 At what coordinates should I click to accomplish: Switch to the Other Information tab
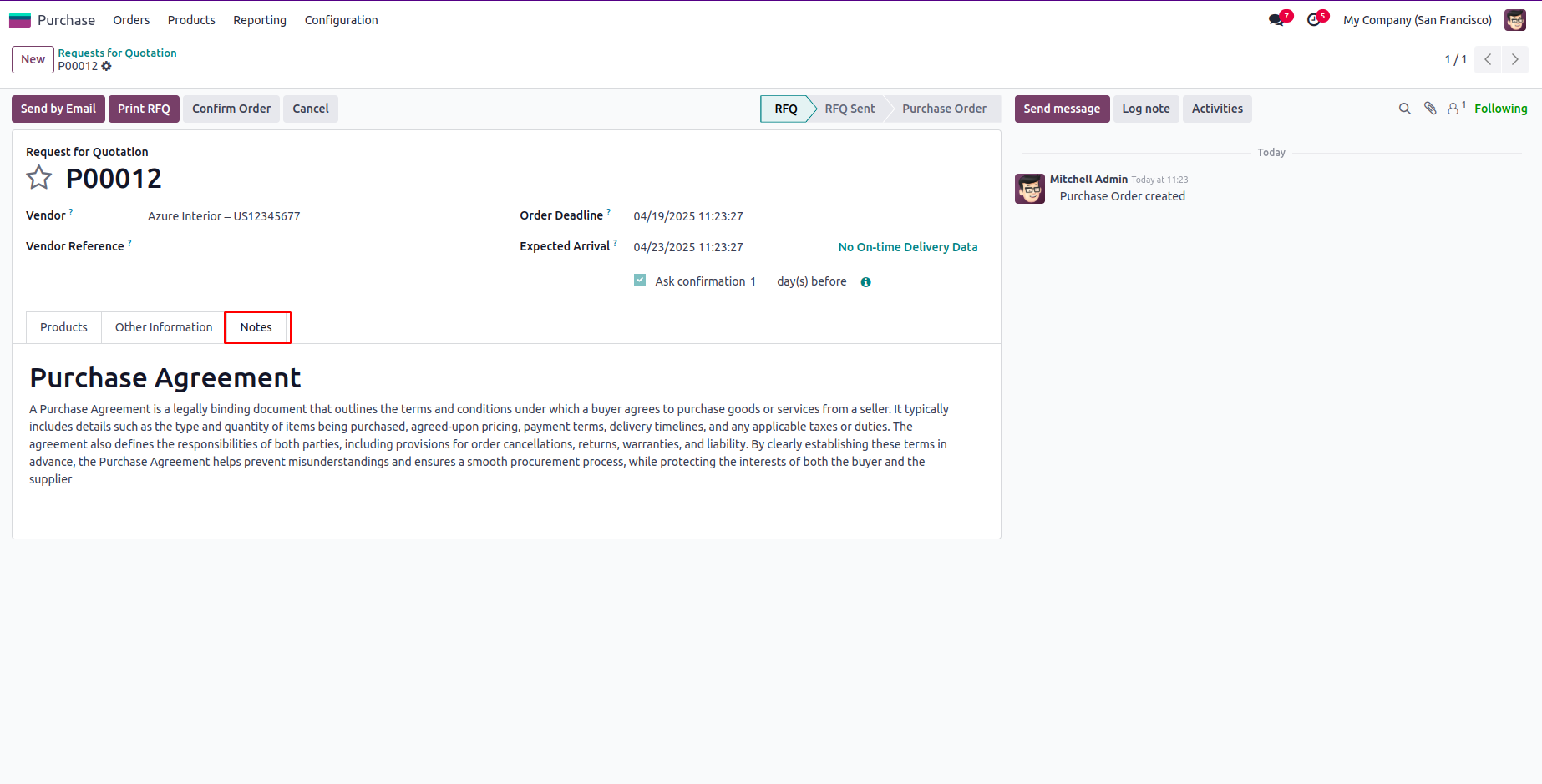(164, 327)
